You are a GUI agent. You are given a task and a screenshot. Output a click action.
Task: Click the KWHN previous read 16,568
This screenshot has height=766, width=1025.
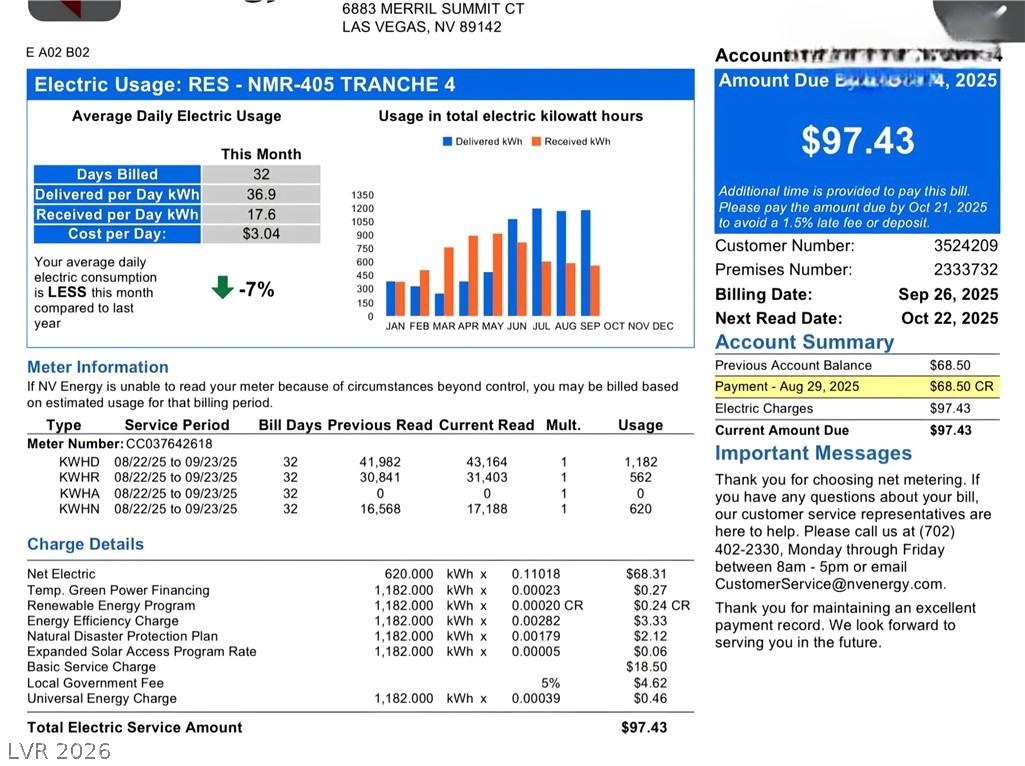coord(380,509)
